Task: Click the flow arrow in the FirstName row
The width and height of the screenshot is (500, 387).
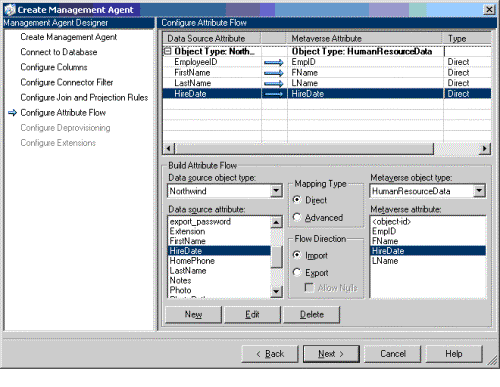Action: (x=274, y=73)
